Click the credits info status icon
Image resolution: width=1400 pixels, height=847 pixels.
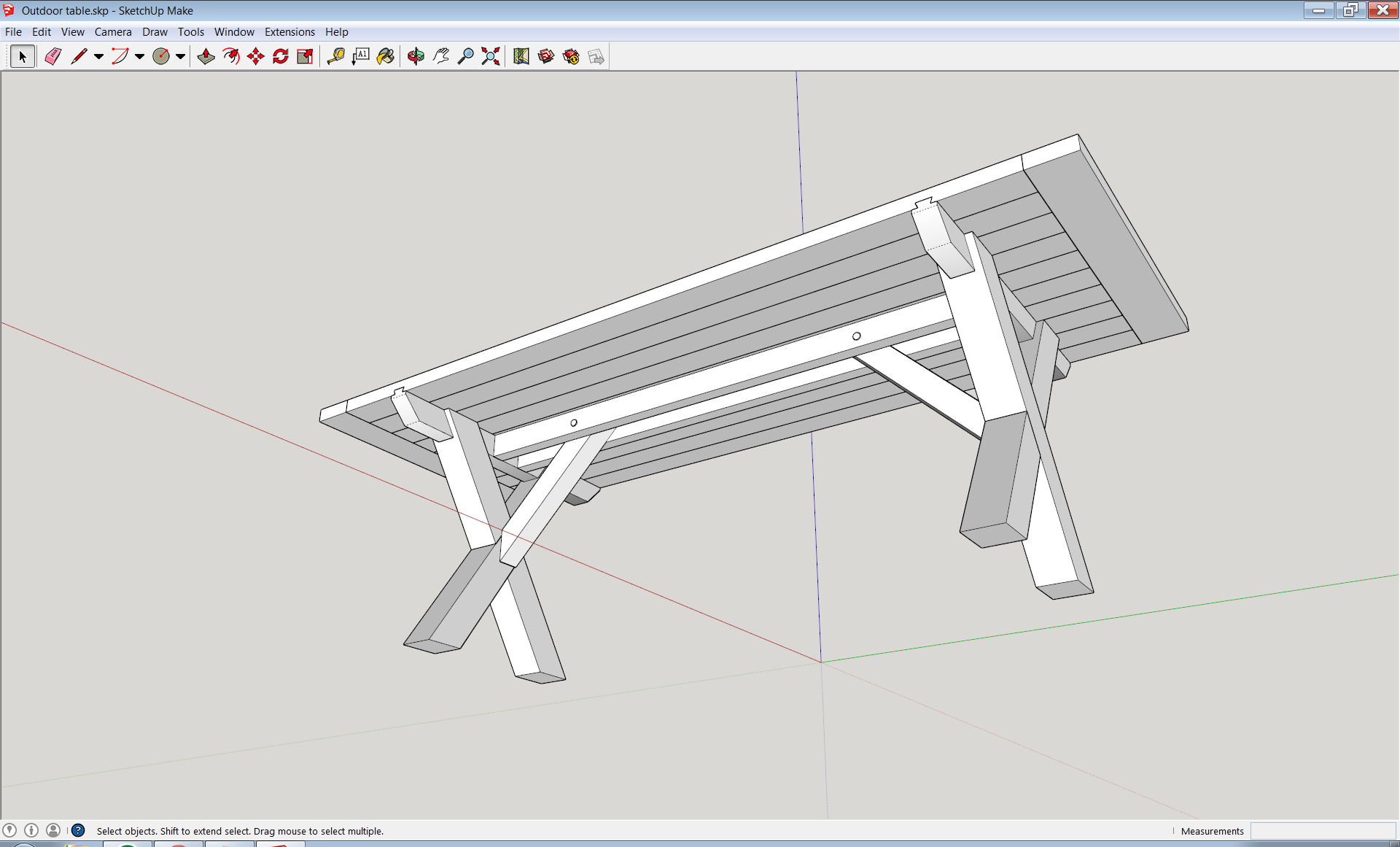31,830
